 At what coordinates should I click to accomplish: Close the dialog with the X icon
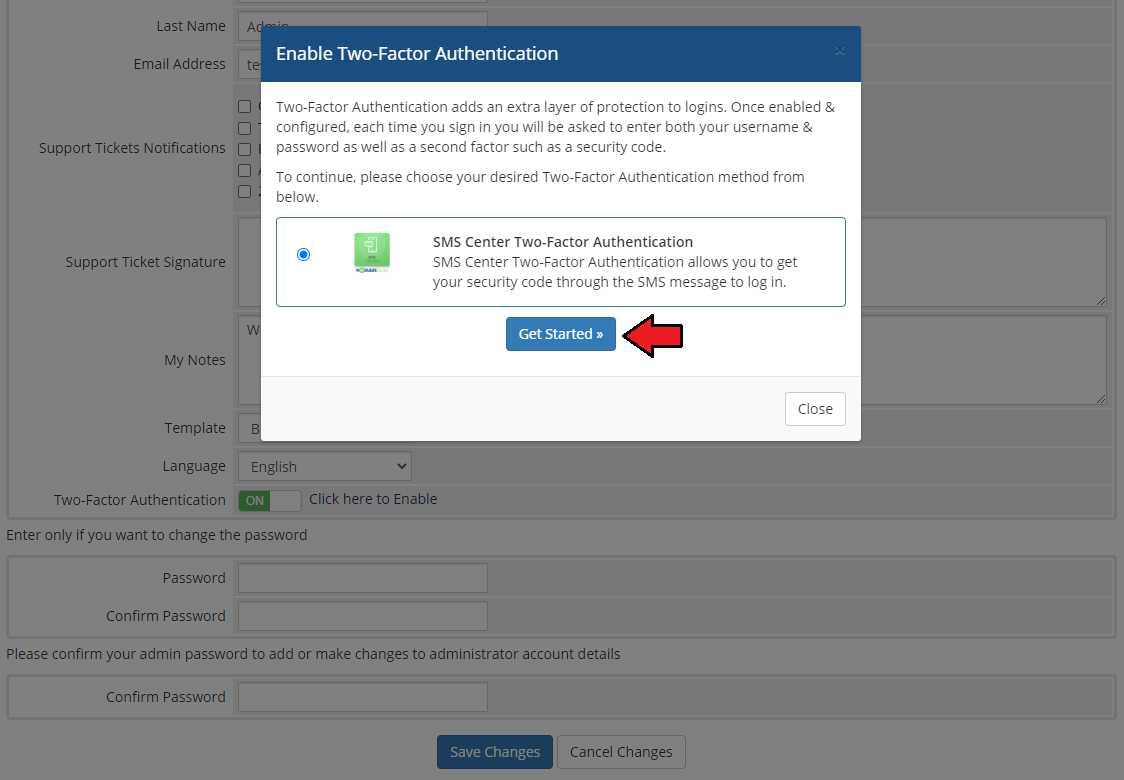(839, 51)
